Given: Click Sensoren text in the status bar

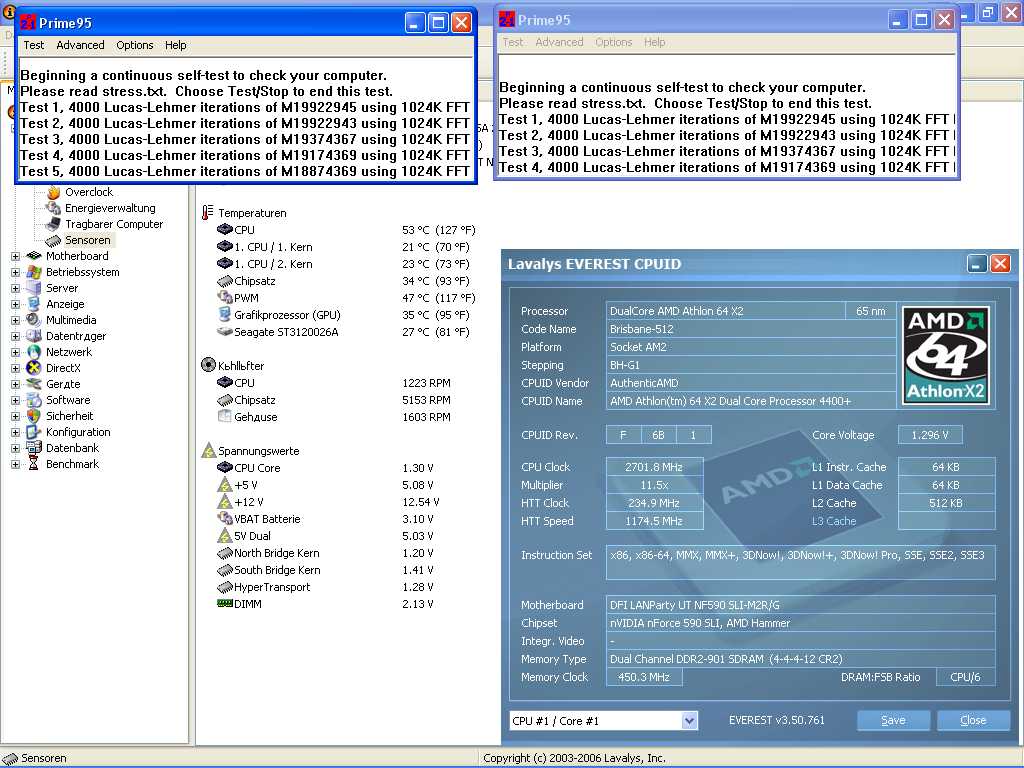Looking at the screenshot, I should pos(44,758).
